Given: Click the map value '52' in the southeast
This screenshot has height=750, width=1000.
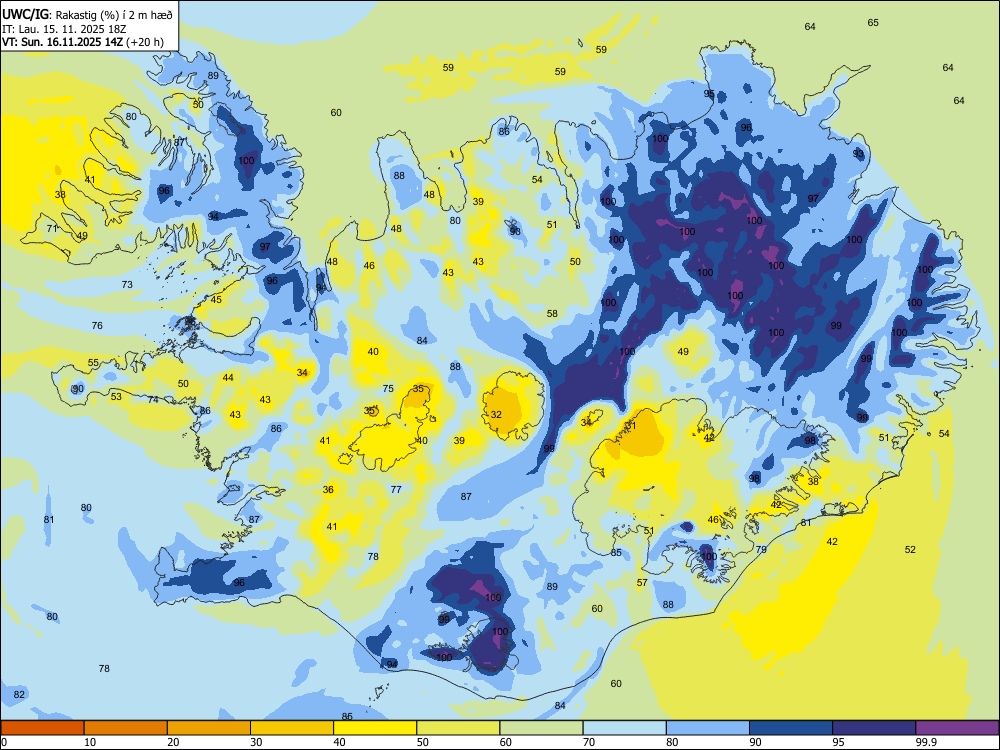Looking at the screenshot, I should pyautogui.click(x=910, y=550).
